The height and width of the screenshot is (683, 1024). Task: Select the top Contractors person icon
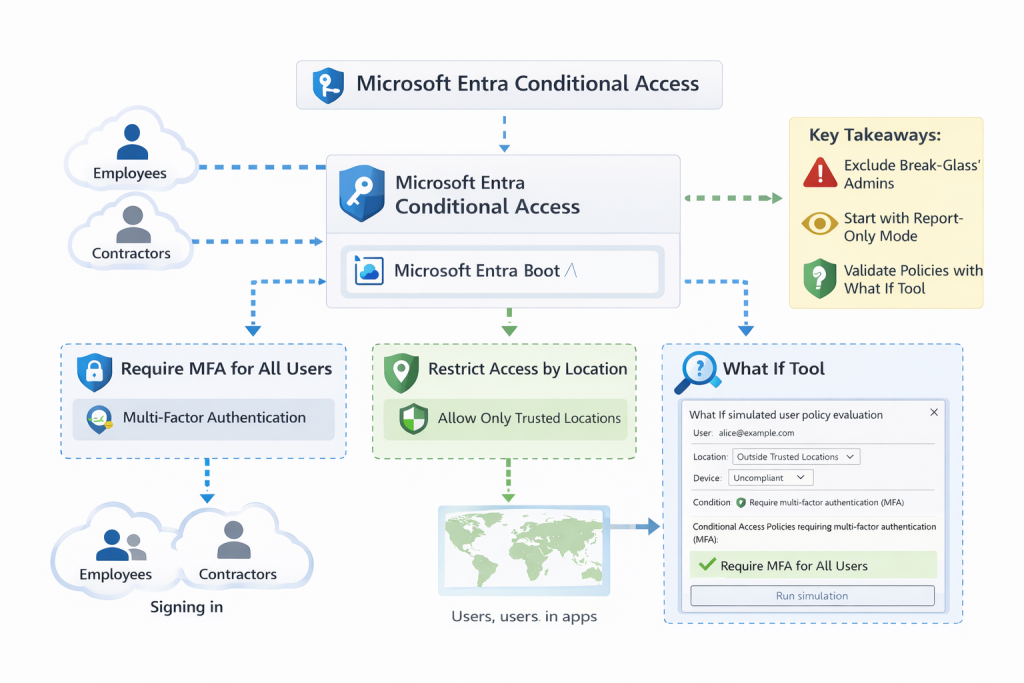pos(133,224)
